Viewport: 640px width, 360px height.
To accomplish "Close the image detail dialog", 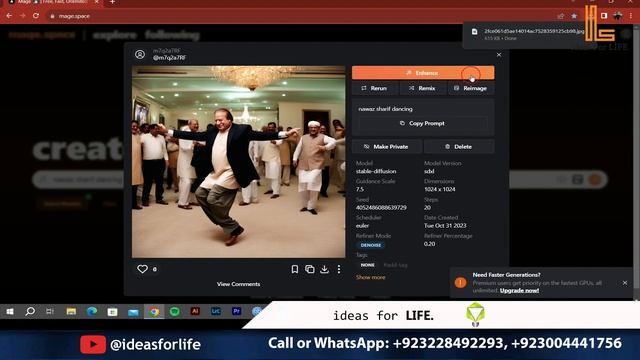I will [499, 55].
